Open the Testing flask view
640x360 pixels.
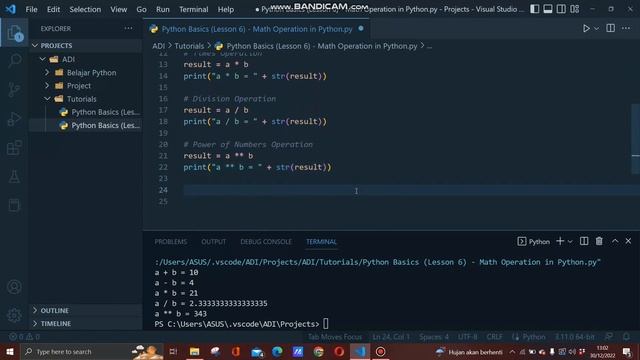pyautogui.click(x=14, y=177)
